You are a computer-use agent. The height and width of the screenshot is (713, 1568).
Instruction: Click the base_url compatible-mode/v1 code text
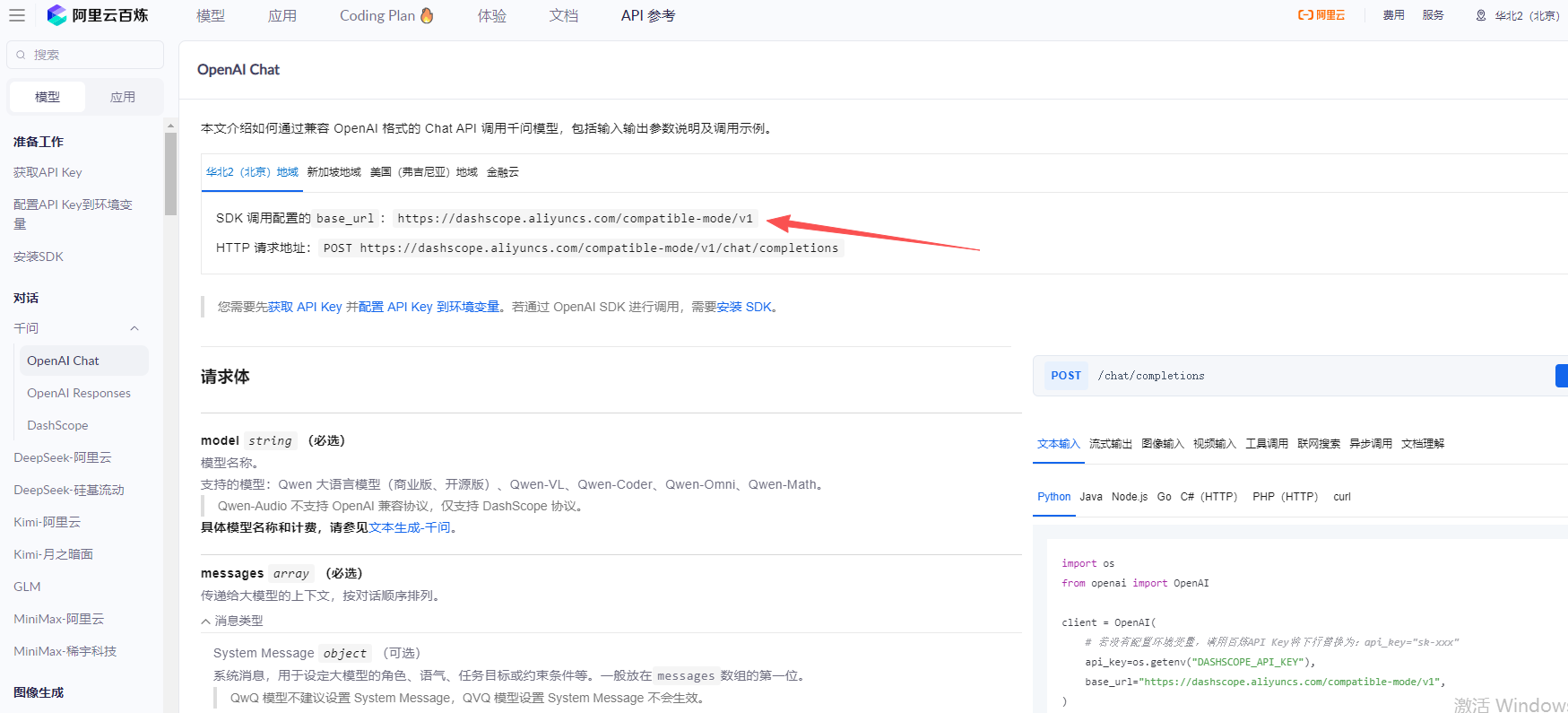click(x=576, y=218)
